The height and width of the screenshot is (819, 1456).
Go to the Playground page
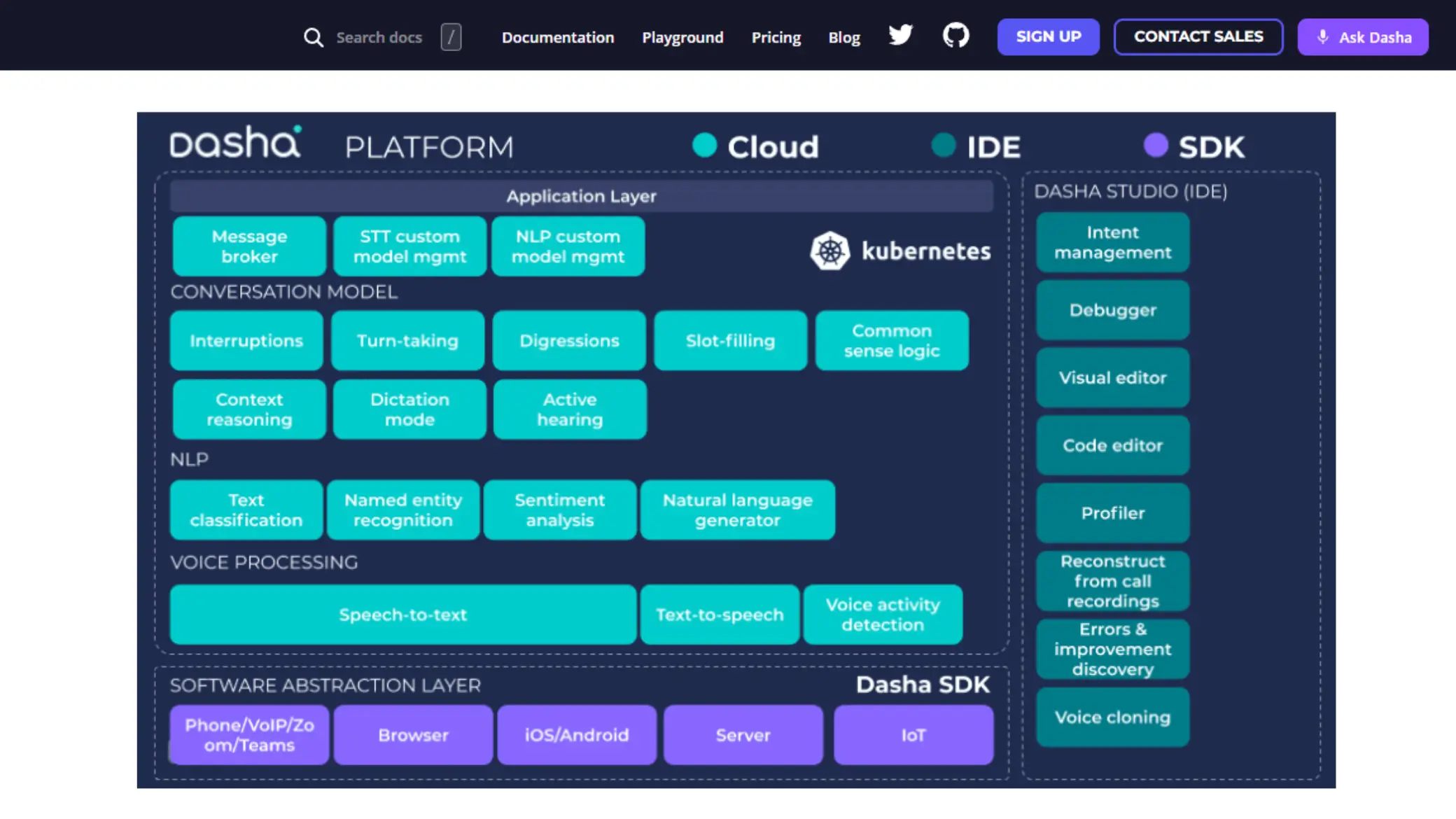(682, 37)
